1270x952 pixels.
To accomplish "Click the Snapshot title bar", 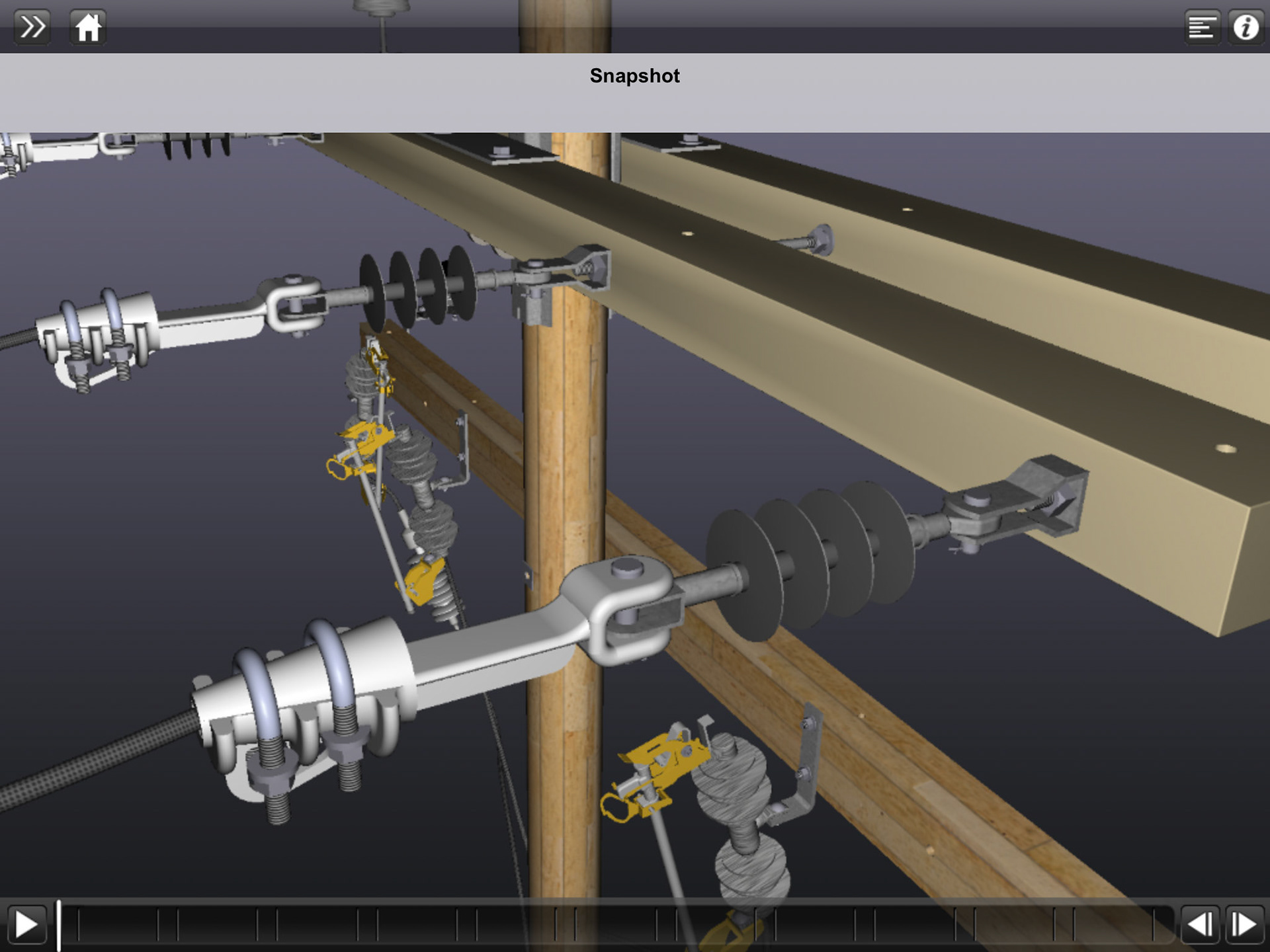I will point(634,76).
